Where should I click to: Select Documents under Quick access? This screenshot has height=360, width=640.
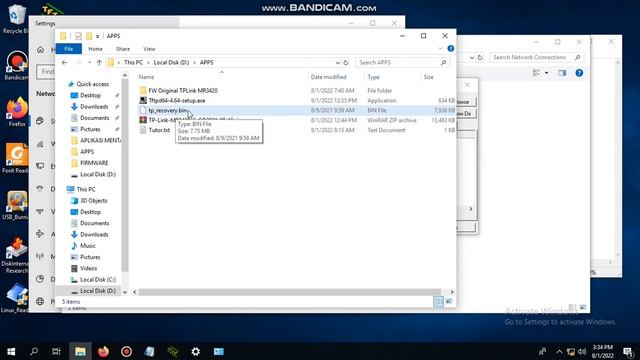pos(94,118)
